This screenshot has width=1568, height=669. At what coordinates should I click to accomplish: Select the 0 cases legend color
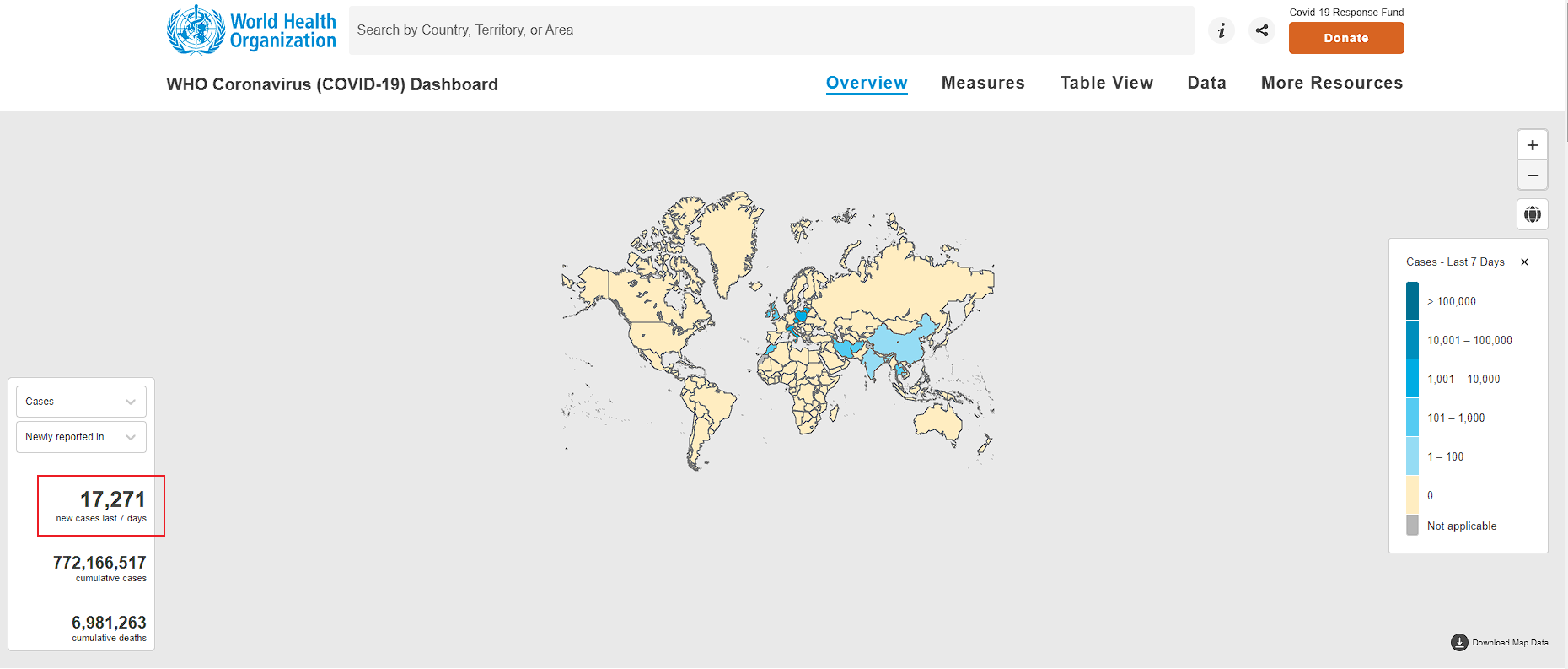tap(1412, 495)
